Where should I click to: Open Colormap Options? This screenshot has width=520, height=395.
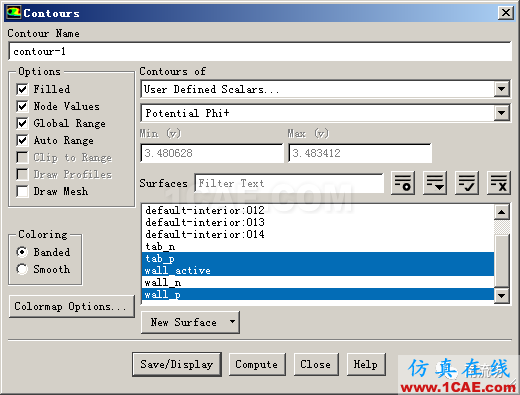pyautogui.click(x=72, y=306)
